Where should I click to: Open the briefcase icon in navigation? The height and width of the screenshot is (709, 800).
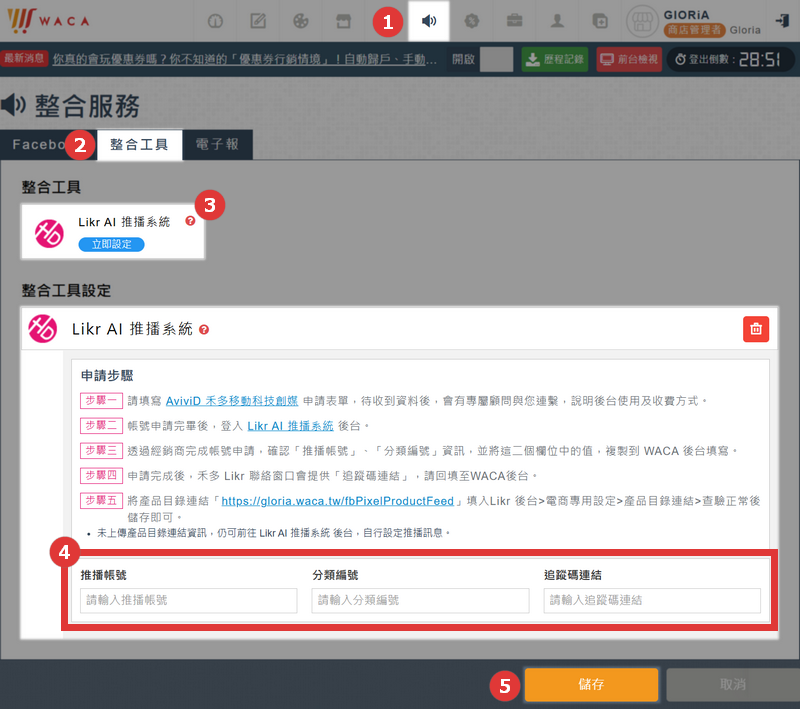click(514, 21)
